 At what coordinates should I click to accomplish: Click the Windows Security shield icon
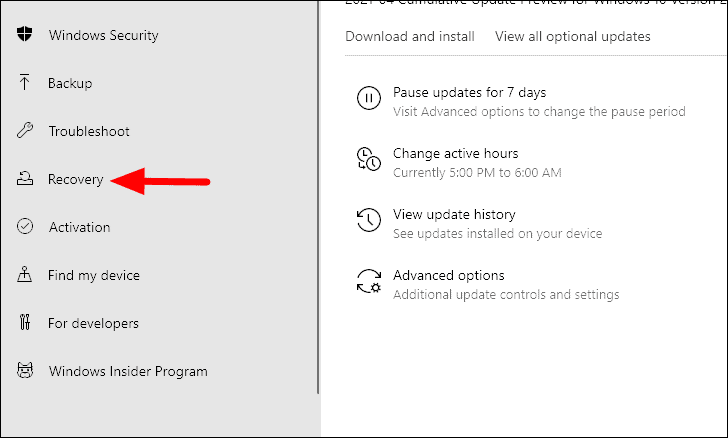(25, 34)
